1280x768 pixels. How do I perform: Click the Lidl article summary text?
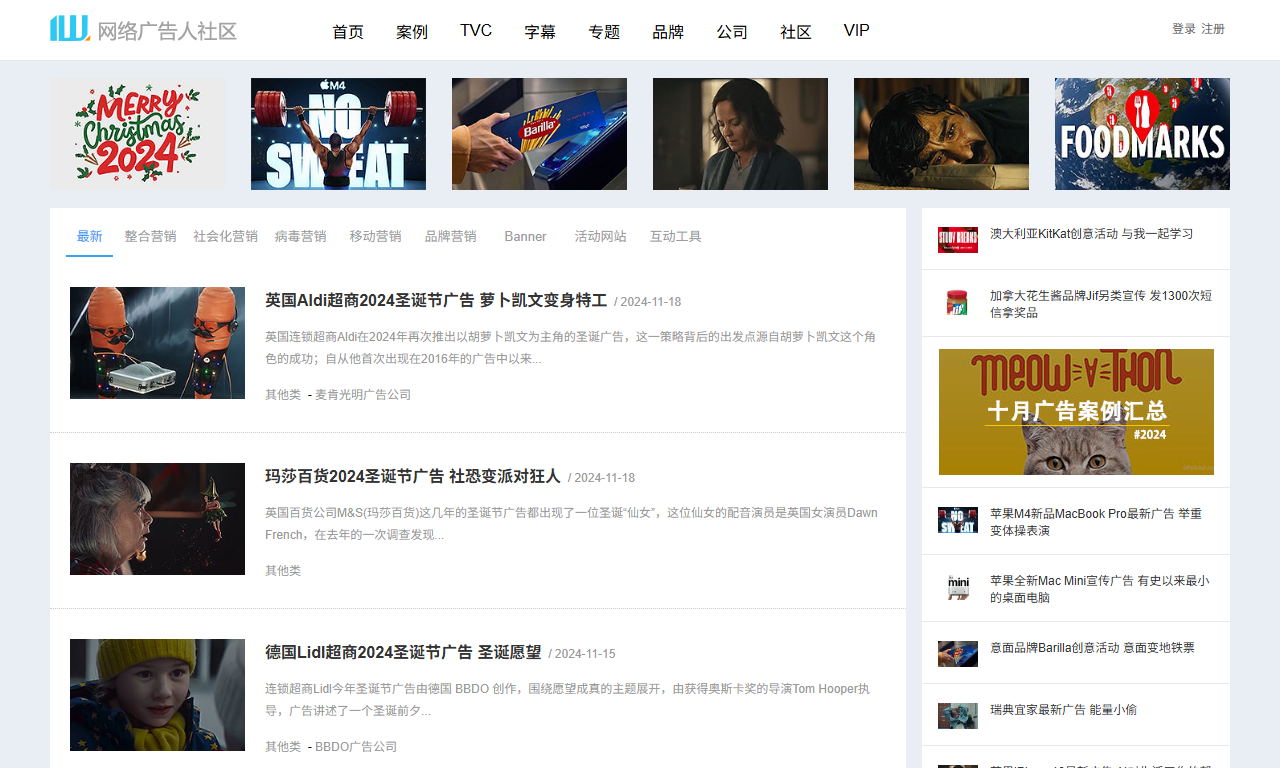(x=567, y=700)
